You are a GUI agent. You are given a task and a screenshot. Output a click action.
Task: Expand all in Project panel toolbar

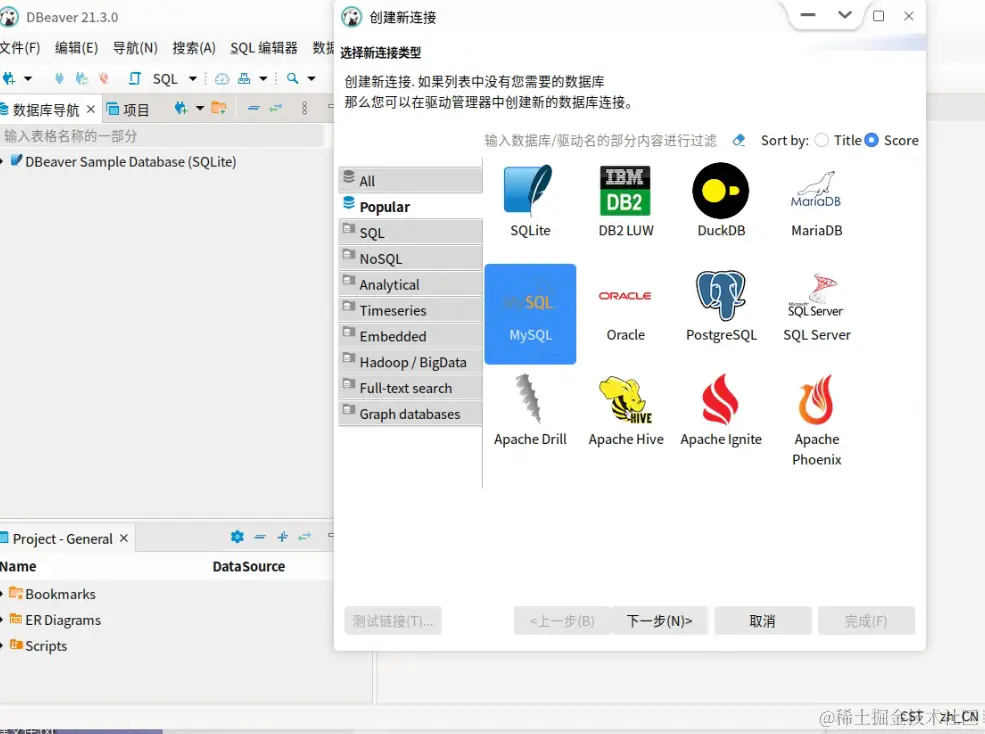283,537
